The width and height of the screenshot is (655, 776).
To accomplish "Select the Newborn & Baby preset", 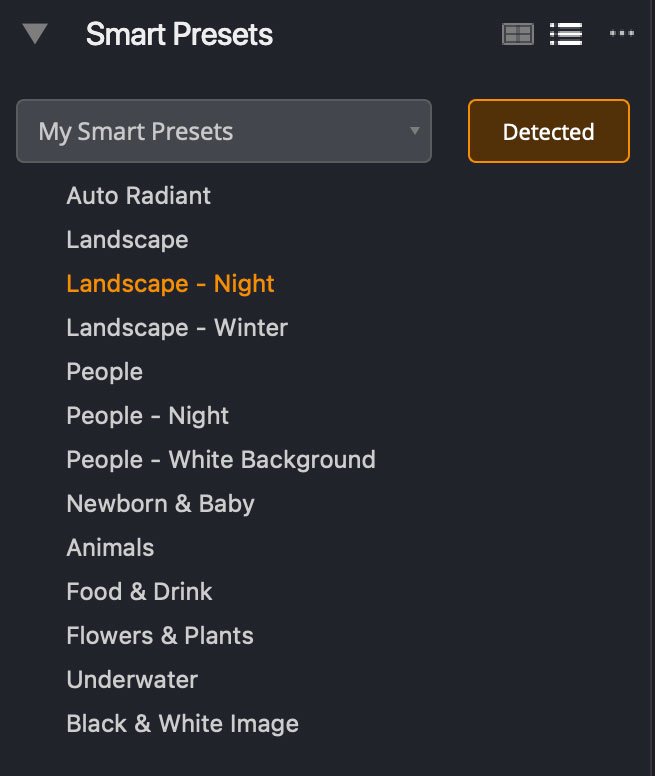I will coord(160,504).
